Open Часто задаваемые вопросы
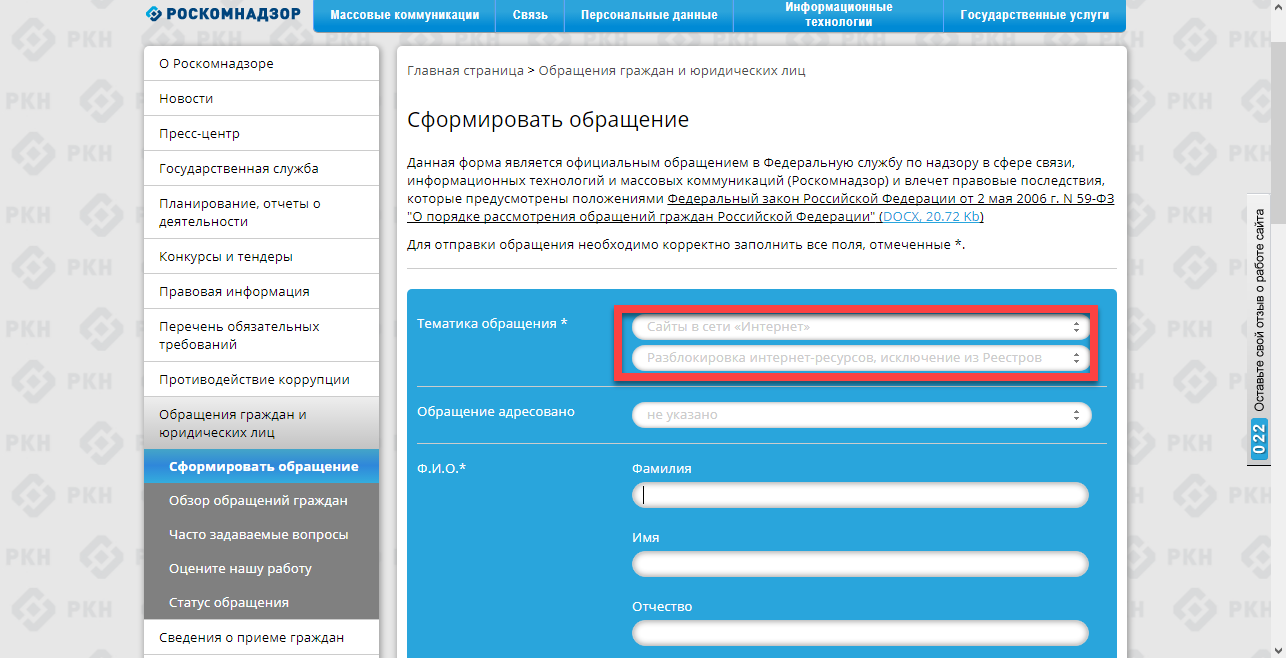Viewport: 1286px width, 658px height. (x=261, y=535)
